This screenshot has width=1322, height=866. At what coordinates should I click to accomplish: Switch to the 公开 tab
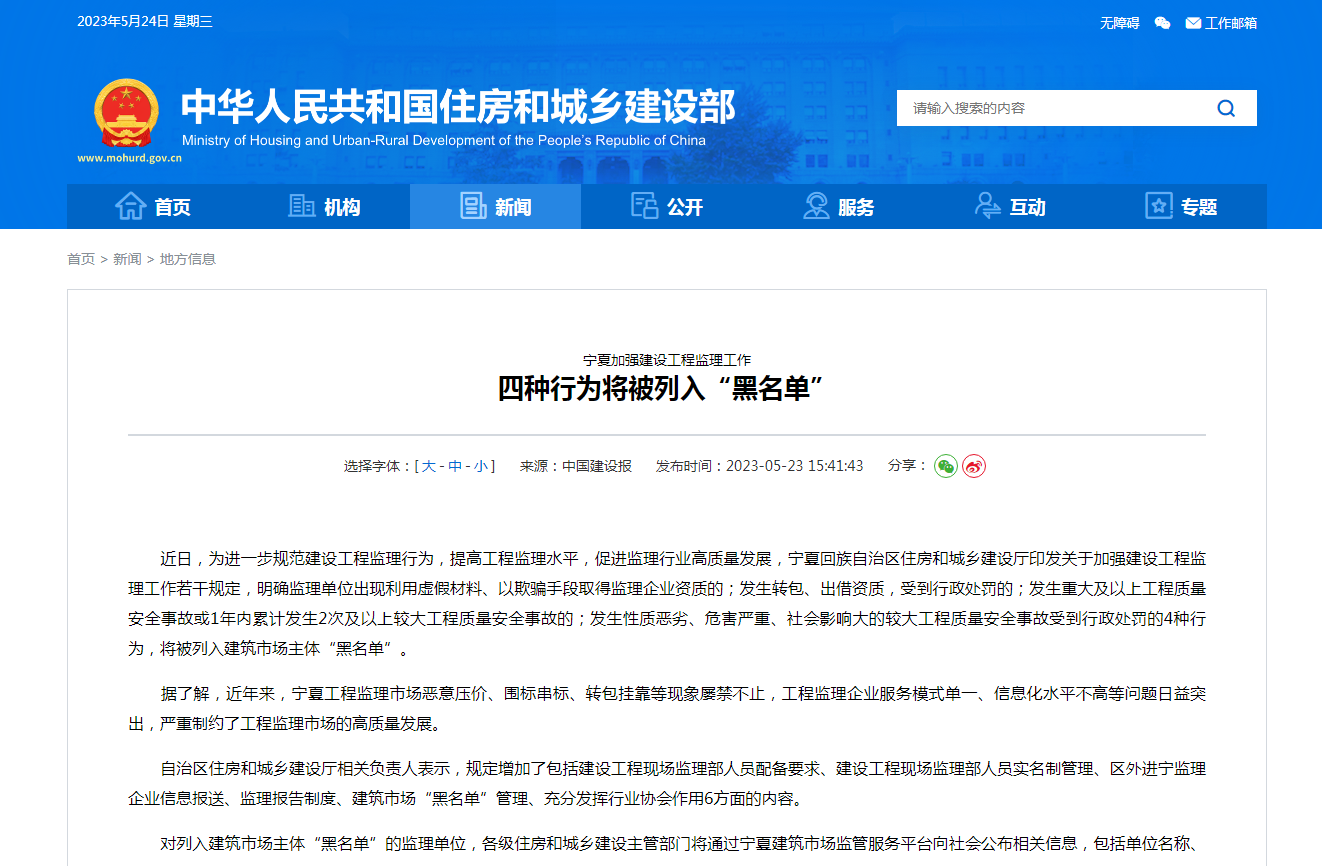pos(668,207)
